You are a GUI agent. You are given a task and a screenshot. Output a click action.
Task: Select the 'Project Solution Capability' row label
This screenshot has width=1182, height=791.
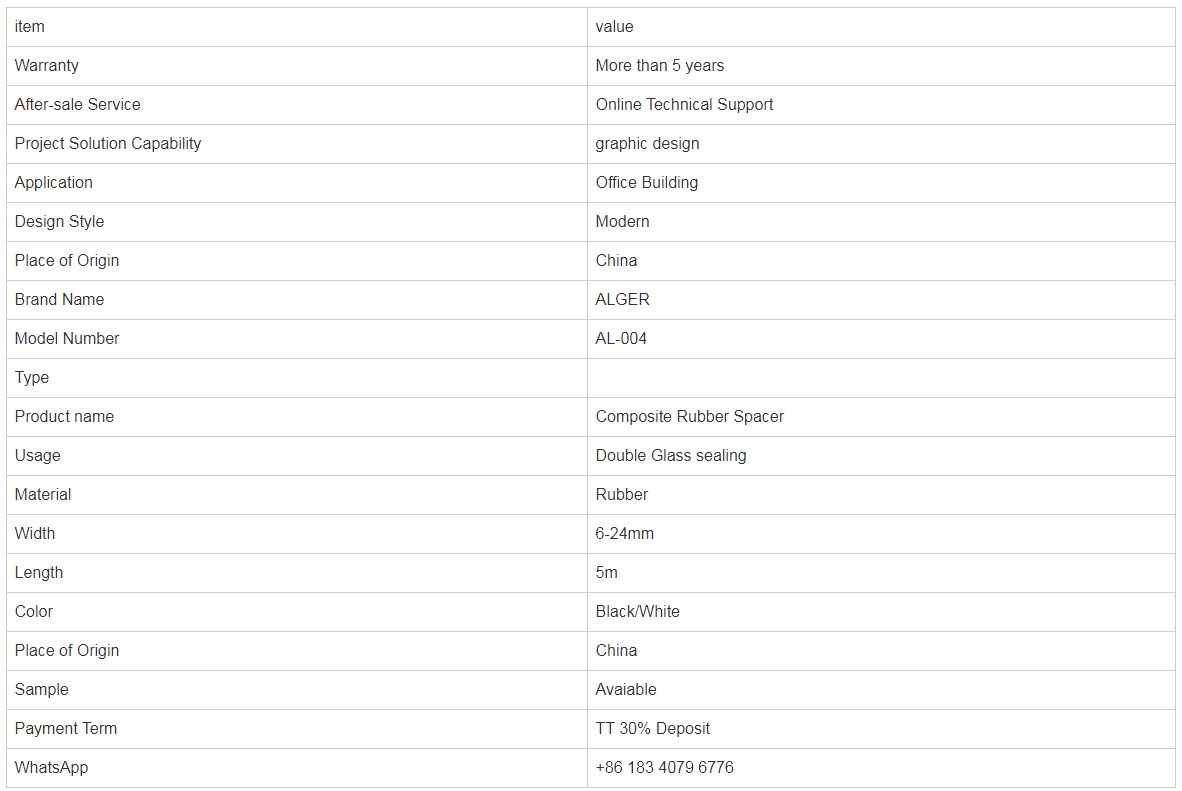click(x=108, y=143)
